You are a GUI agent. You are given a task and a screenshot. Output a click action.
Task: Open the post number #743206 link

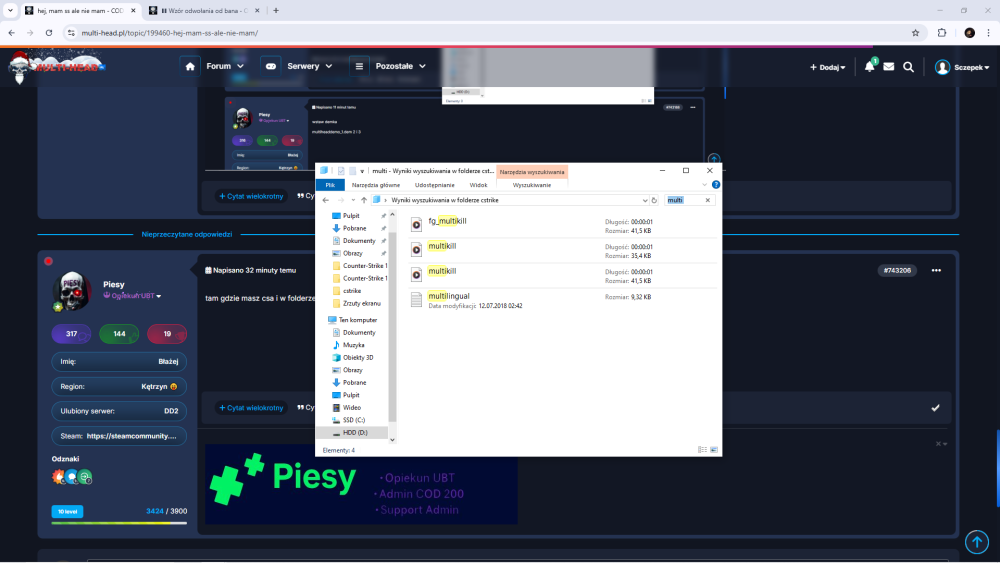(x=897, y=270)
